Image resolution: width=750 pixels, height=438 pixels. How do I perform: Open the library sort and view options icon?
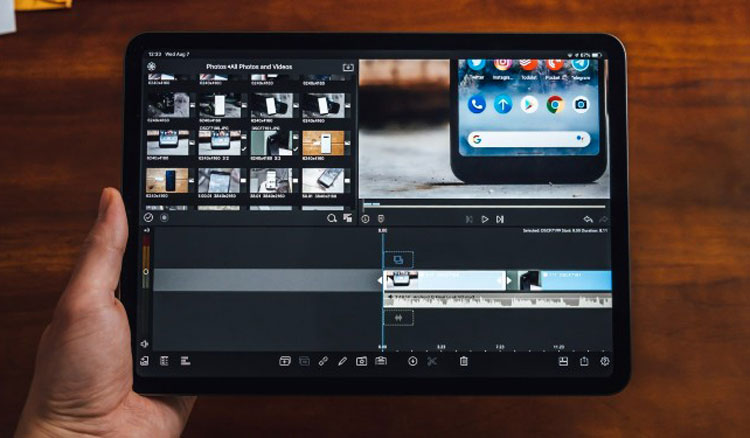click(x=348, y=218)
